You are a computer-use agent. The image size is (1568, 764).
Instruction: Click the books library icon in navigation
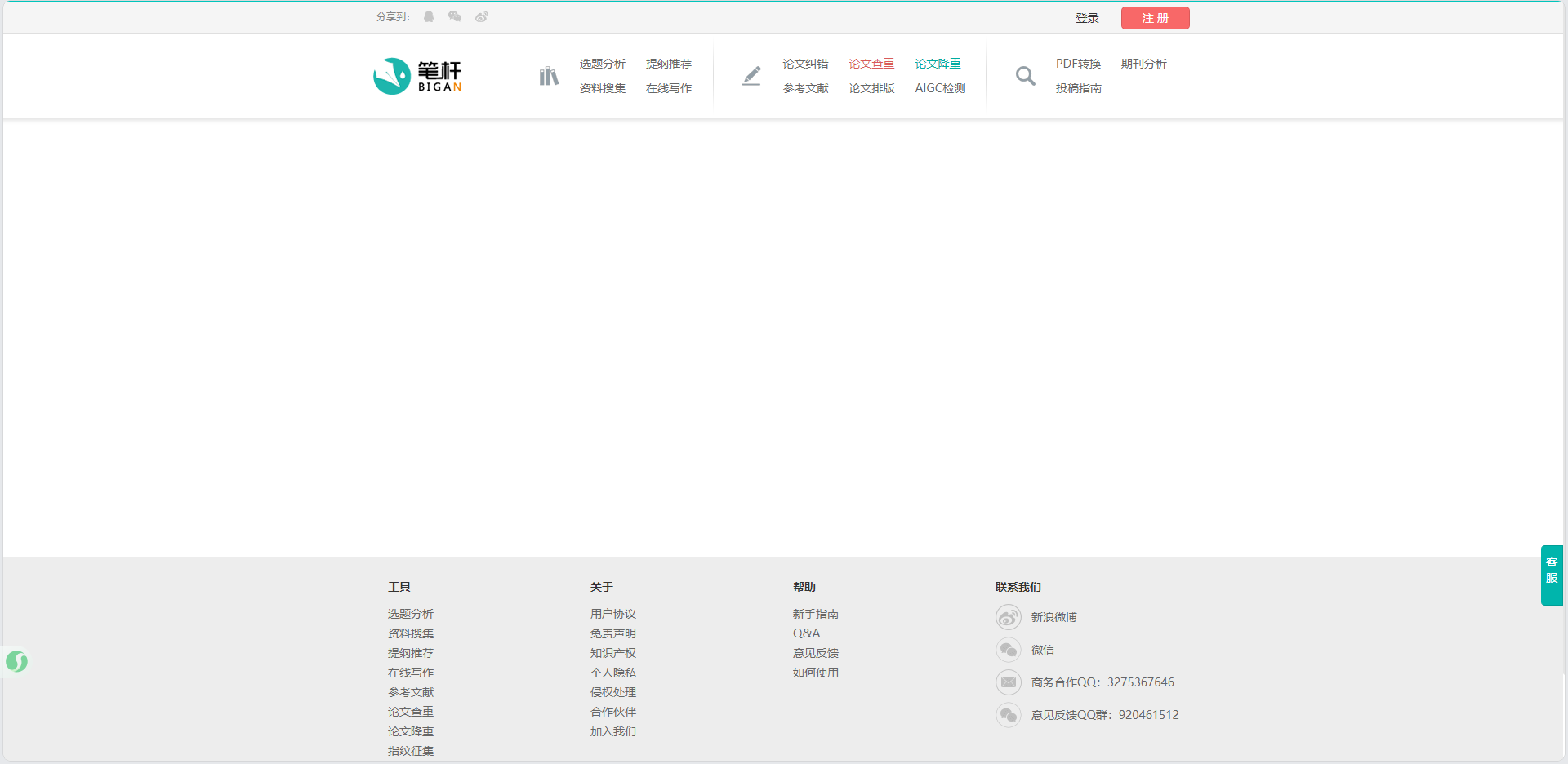tap(549, 77)
